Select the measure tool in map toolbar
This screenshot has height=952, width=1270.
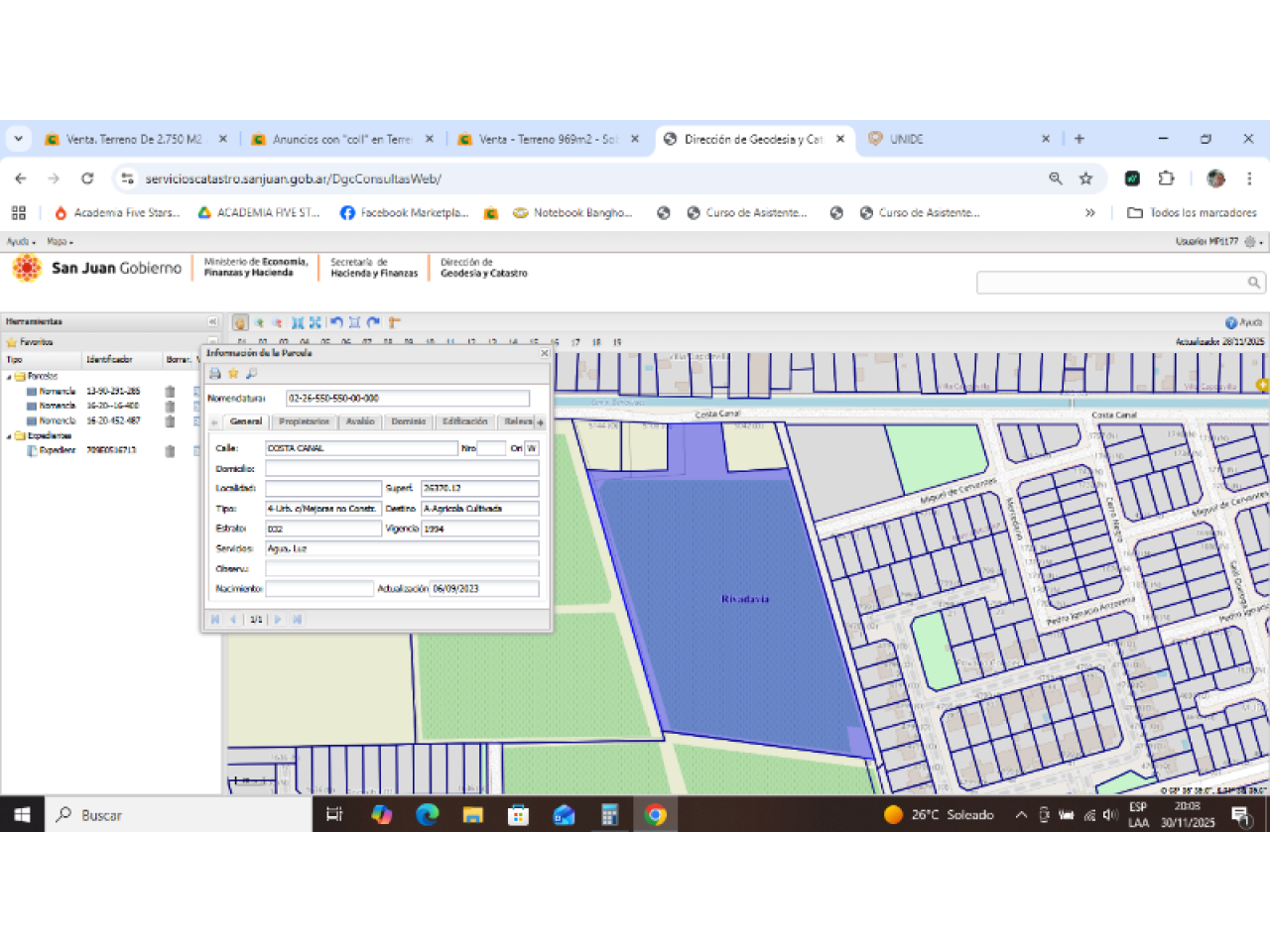coord(394,322)
